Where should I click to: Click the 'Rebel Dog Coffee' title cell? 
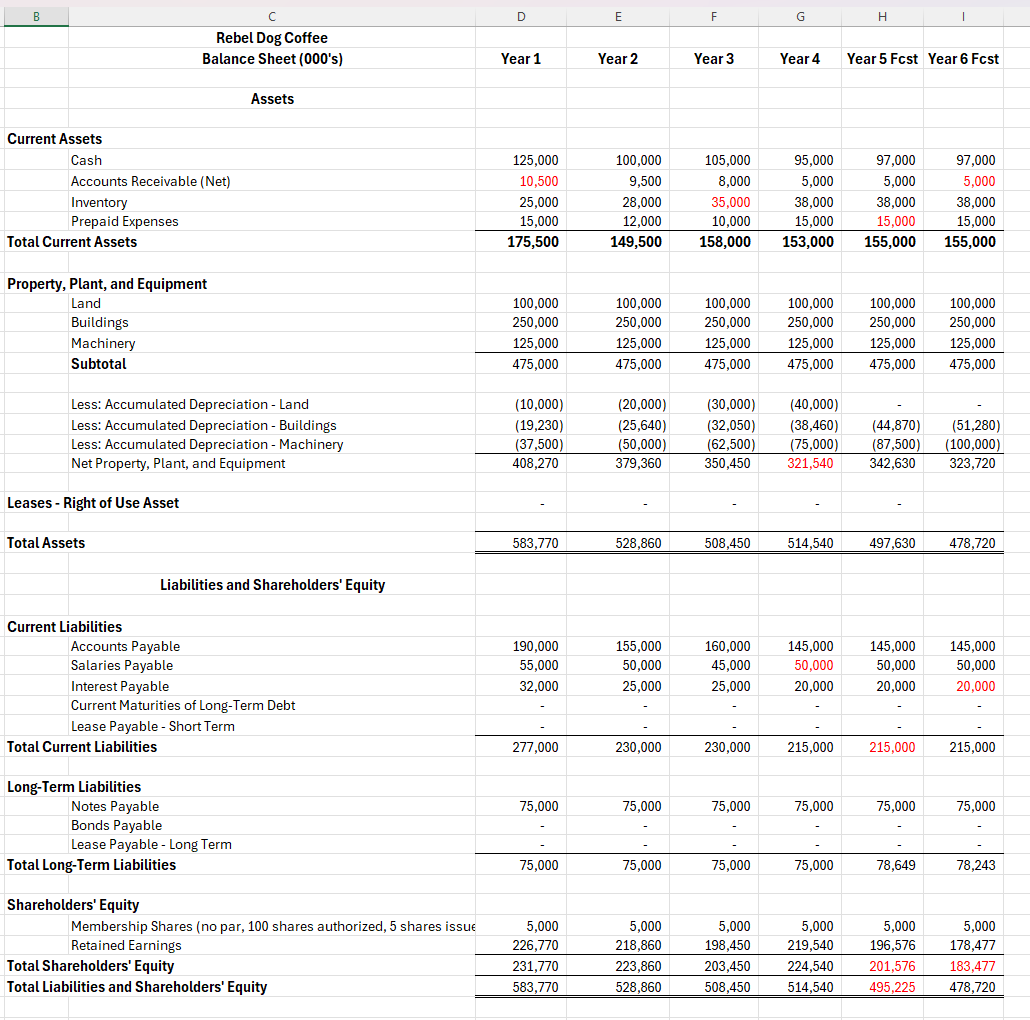point(272,38)
